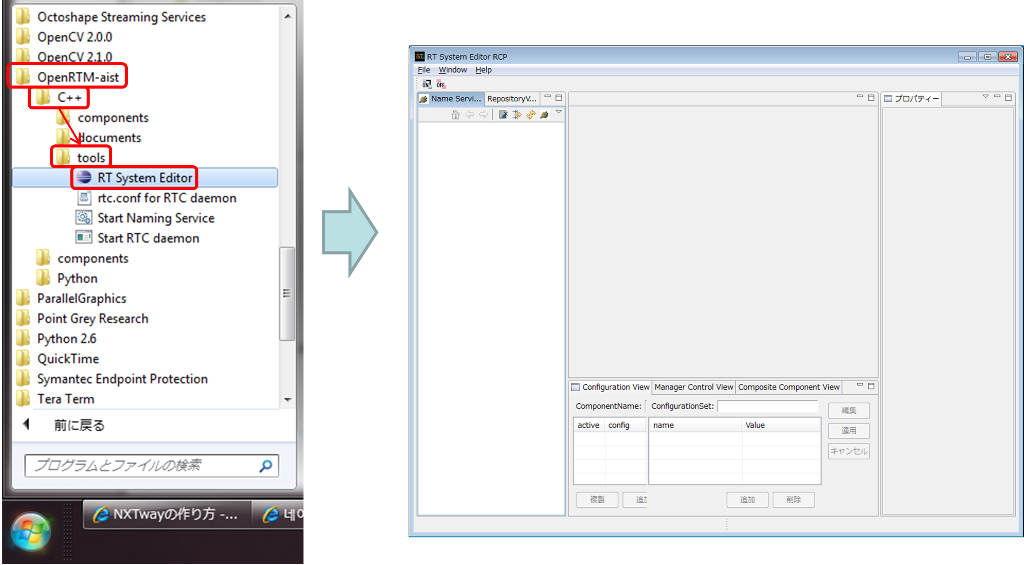Click the back arrow in Name Service view
The image size is (1024, 565).
tap(469, 114)
